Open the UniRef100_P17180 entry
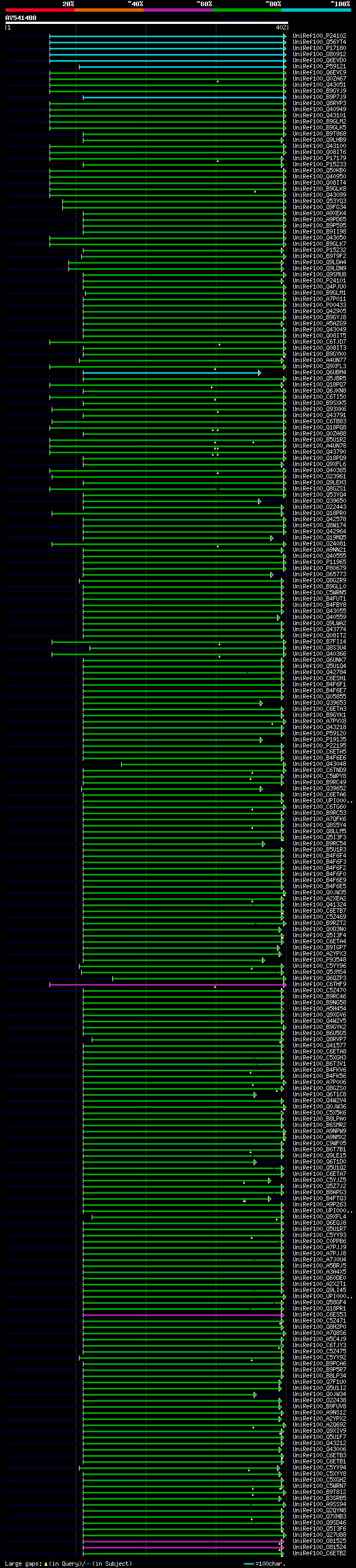Viewport: 356px width, 1568px height. pos(319,48)
